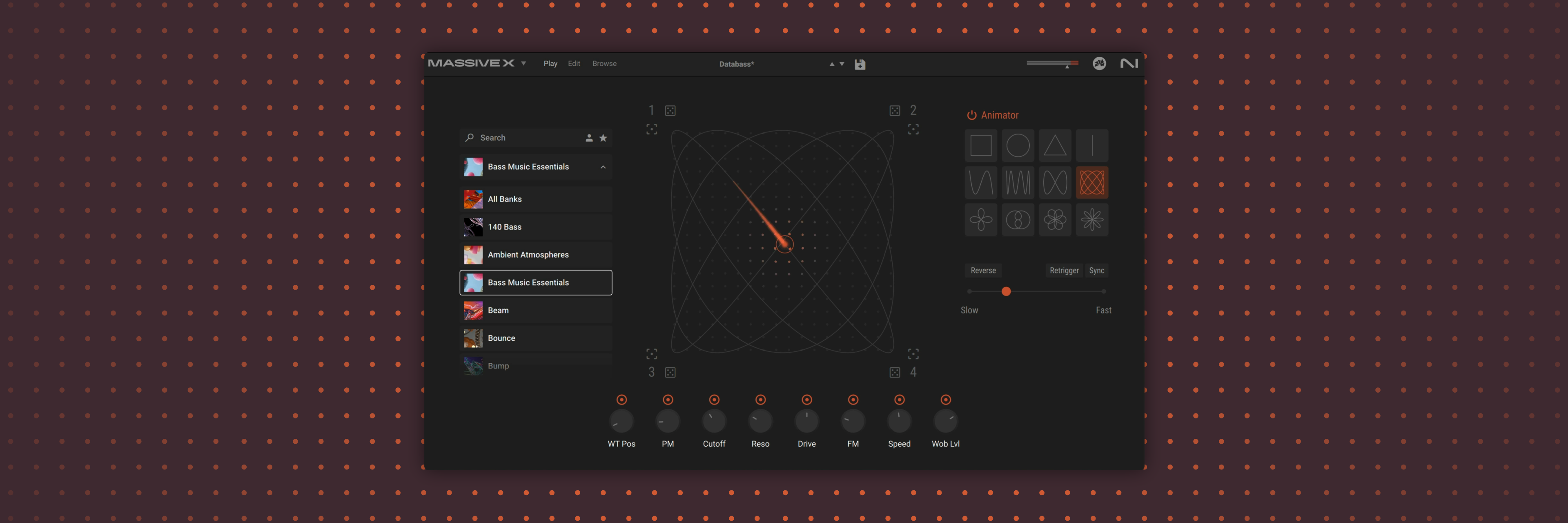
Task: Toggle the Animator power button
Action: [971, 115]
